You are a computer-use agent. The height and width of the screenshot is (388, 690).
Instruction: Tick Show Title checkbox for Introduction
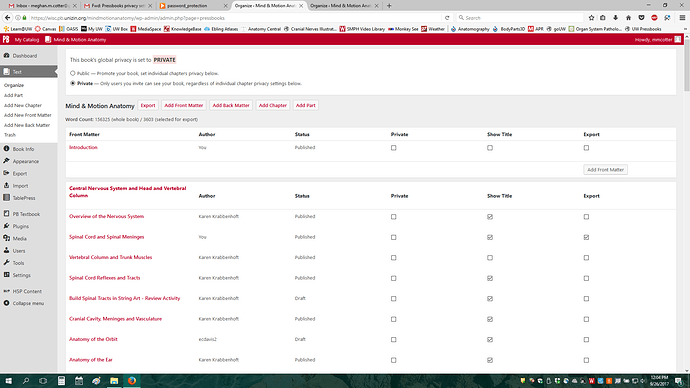490,148
